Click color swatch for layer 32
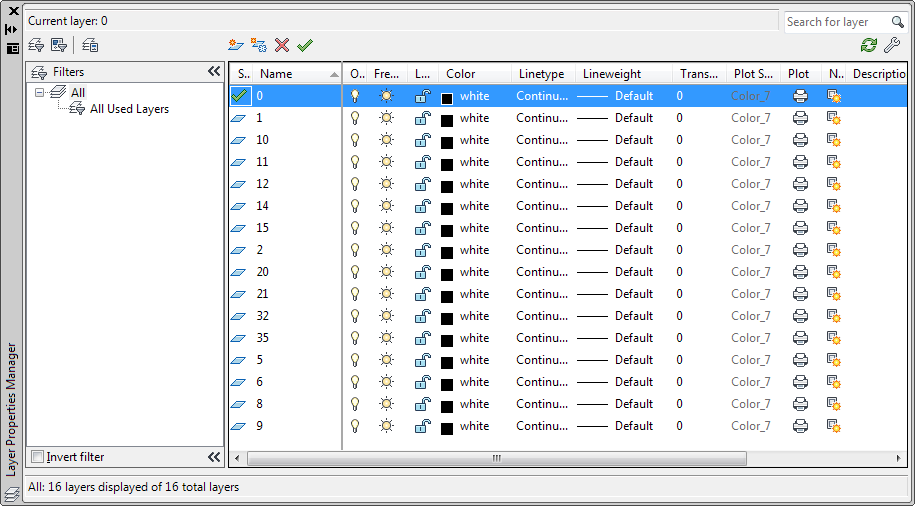This screenshot has height=506, width=915. pyautogui.click(x=447, y=317)
